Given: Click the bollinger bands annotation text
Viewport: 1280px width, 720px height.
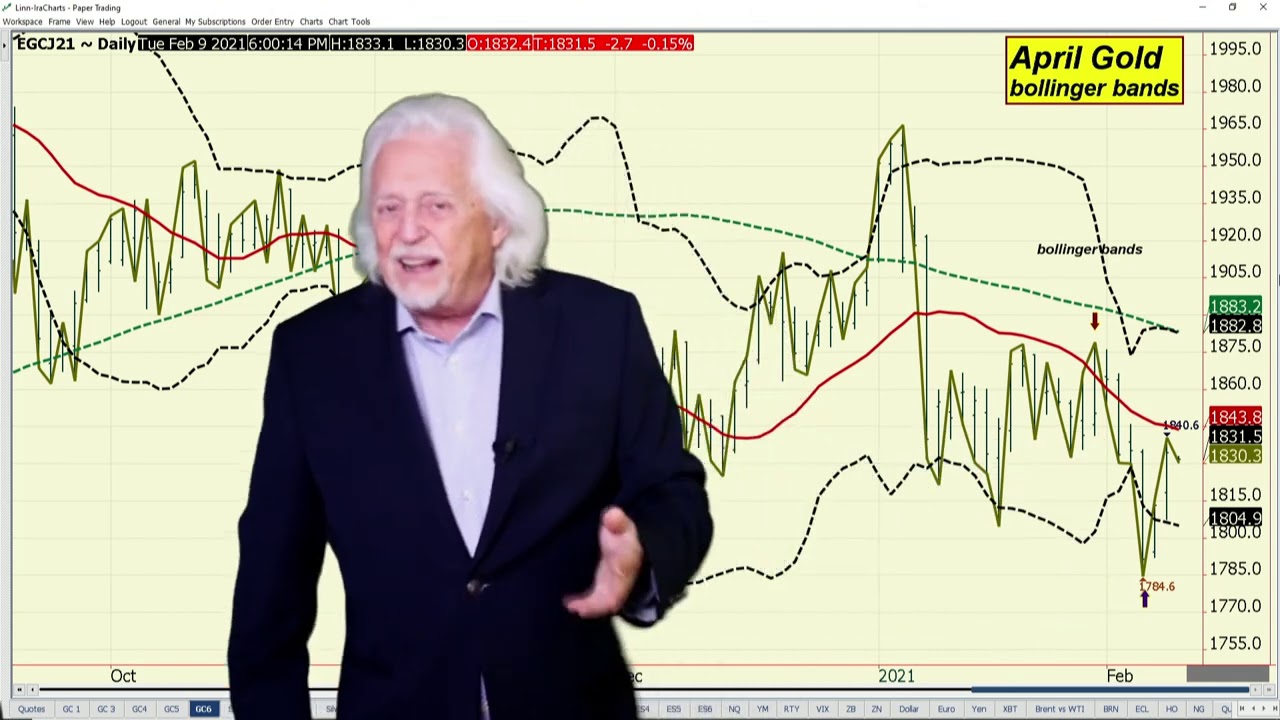Looking at the screenshot, I should (x=1089, y=249).
